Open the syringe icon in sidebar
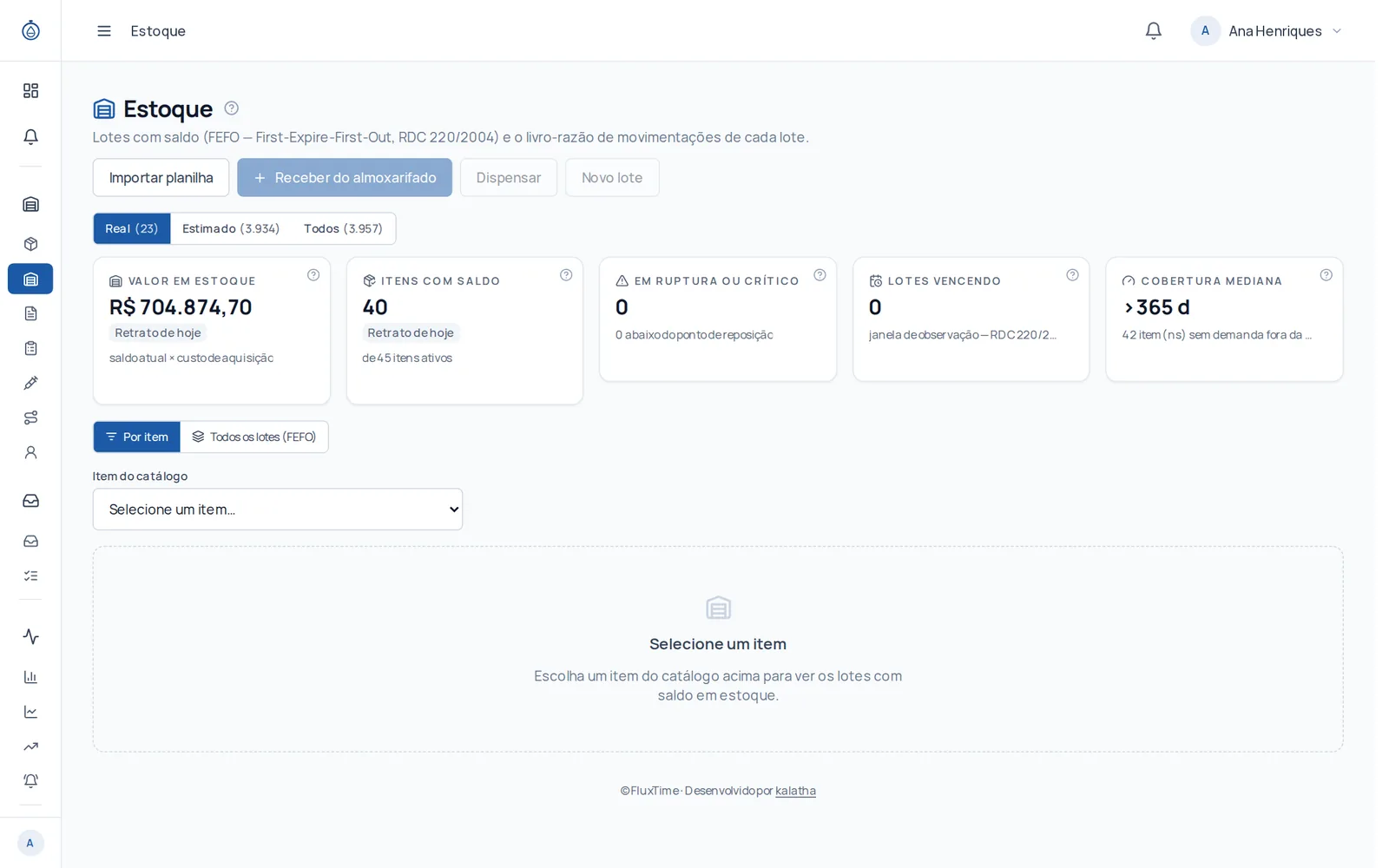This screenshot has width=1389, height=868. [30, 383]
